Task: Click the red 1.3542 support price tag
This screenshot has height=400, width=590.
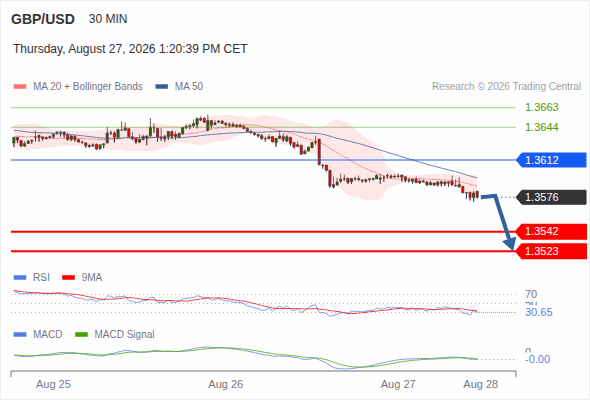Action: (x=551, y=231)
